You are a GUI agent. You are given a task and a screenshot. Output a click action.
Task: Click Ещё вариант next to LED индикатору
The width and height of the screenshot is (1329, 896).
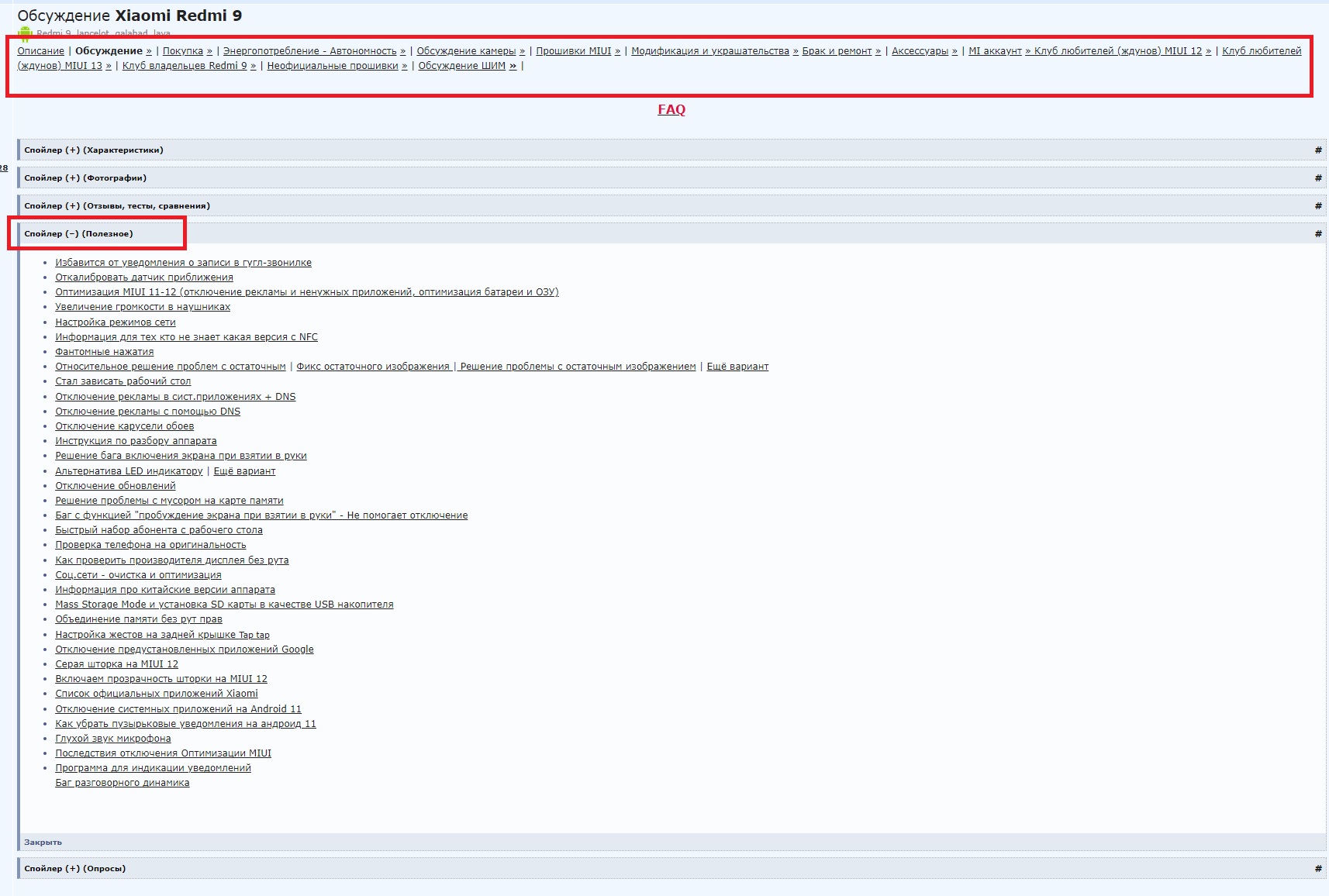(x=244, y=471)
